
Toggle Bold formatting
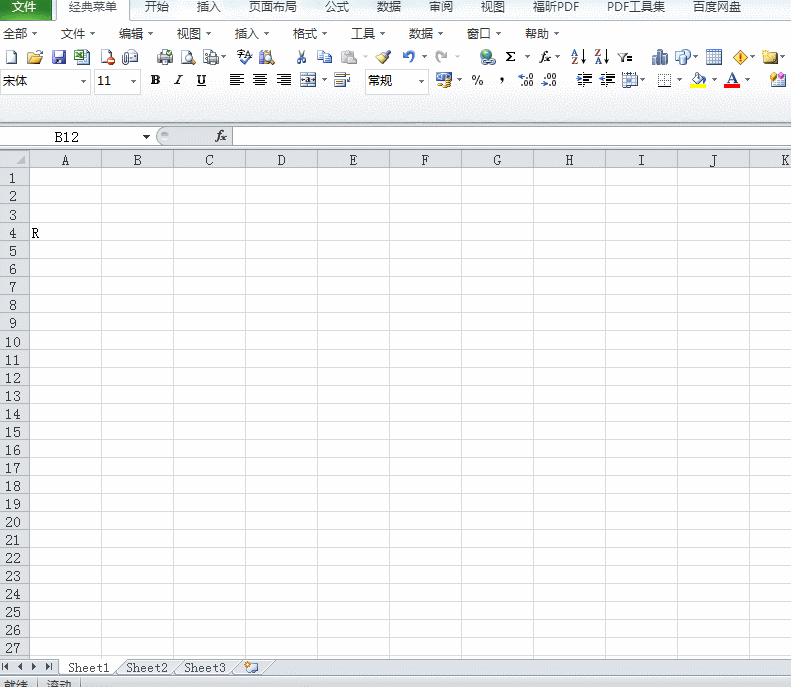(x=155, y=80)
